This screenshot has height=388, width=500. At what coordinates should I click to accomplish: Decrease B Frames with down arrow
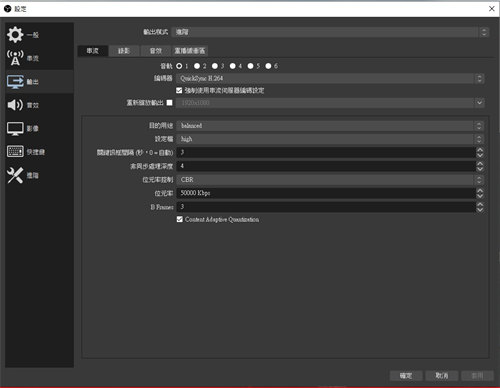tap(480, 210)
